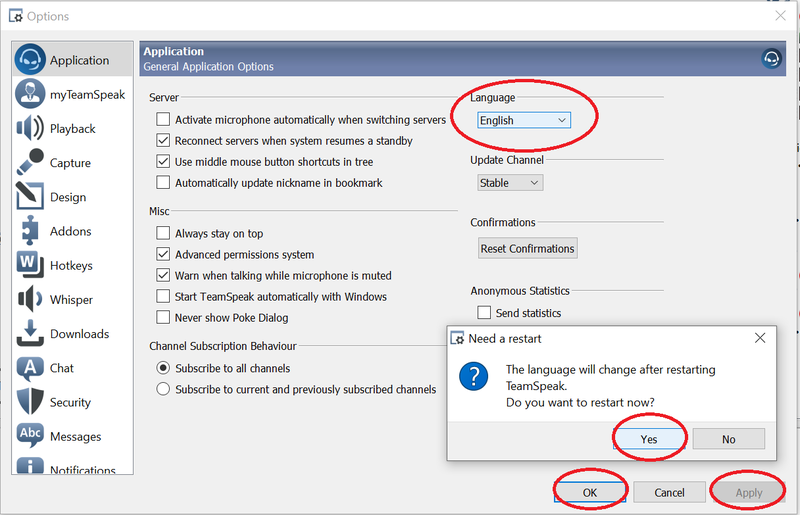Uncheck Reconnect servers when system resumes a standby
800x515 pixels.
click(x=163, y=140)
